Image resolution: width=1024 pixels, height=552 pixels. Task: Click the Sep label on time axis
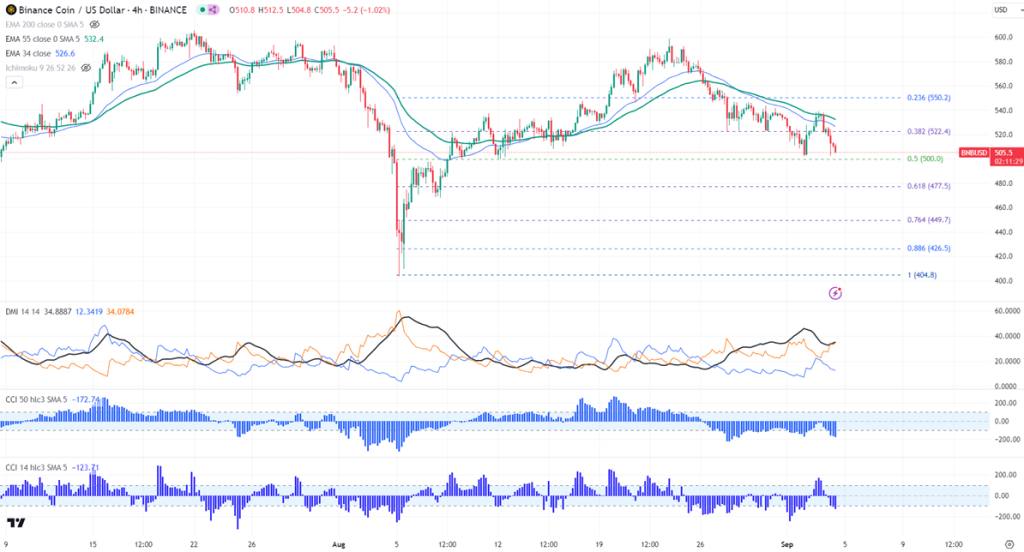point(788,544)
